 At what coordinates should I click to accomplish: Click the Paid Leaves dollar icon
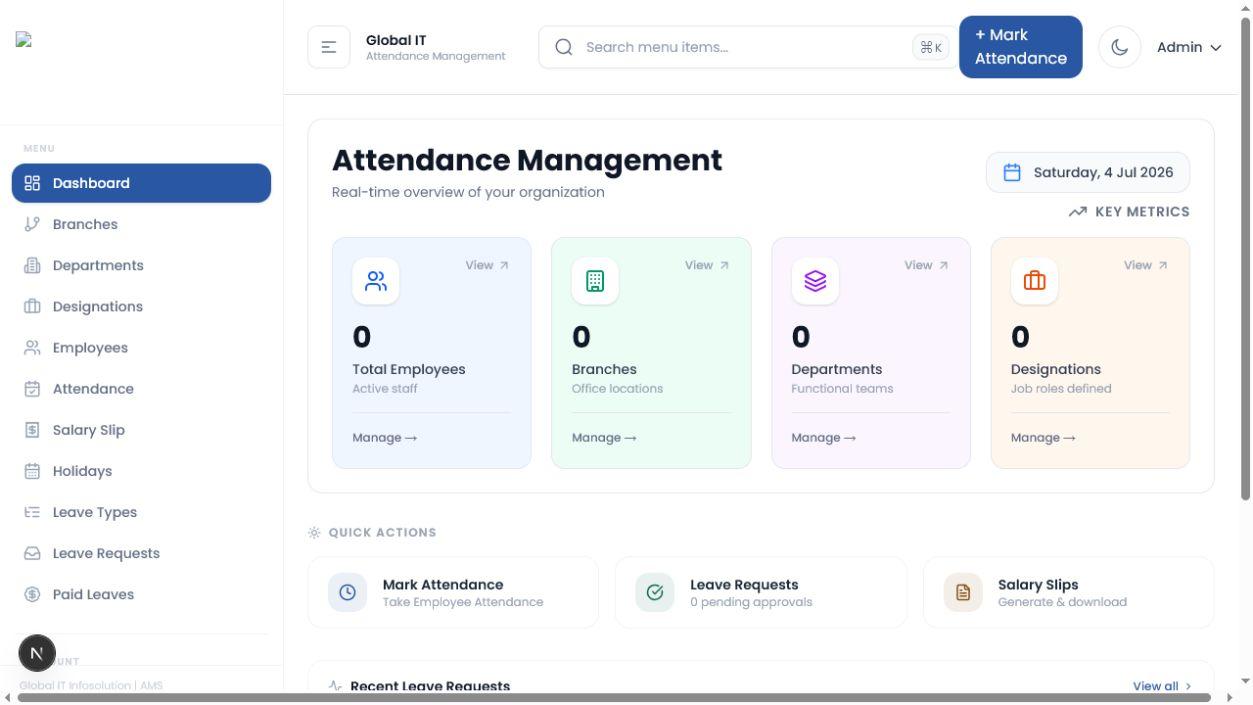32,594
